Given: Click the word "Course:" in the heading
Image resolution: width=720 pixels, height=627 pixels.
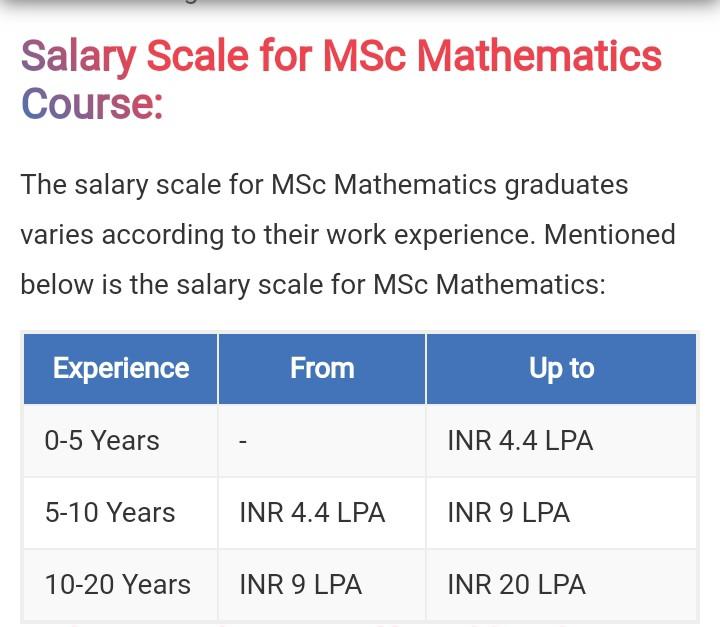Looking at the screenshot, I should click(91, 104).
